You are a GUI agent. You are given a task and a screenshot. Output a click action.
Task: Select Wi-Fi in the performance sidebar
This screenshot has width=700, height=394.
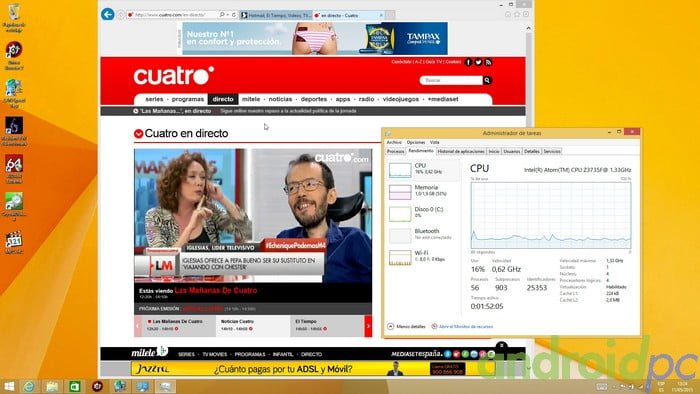tap(423, 257)
